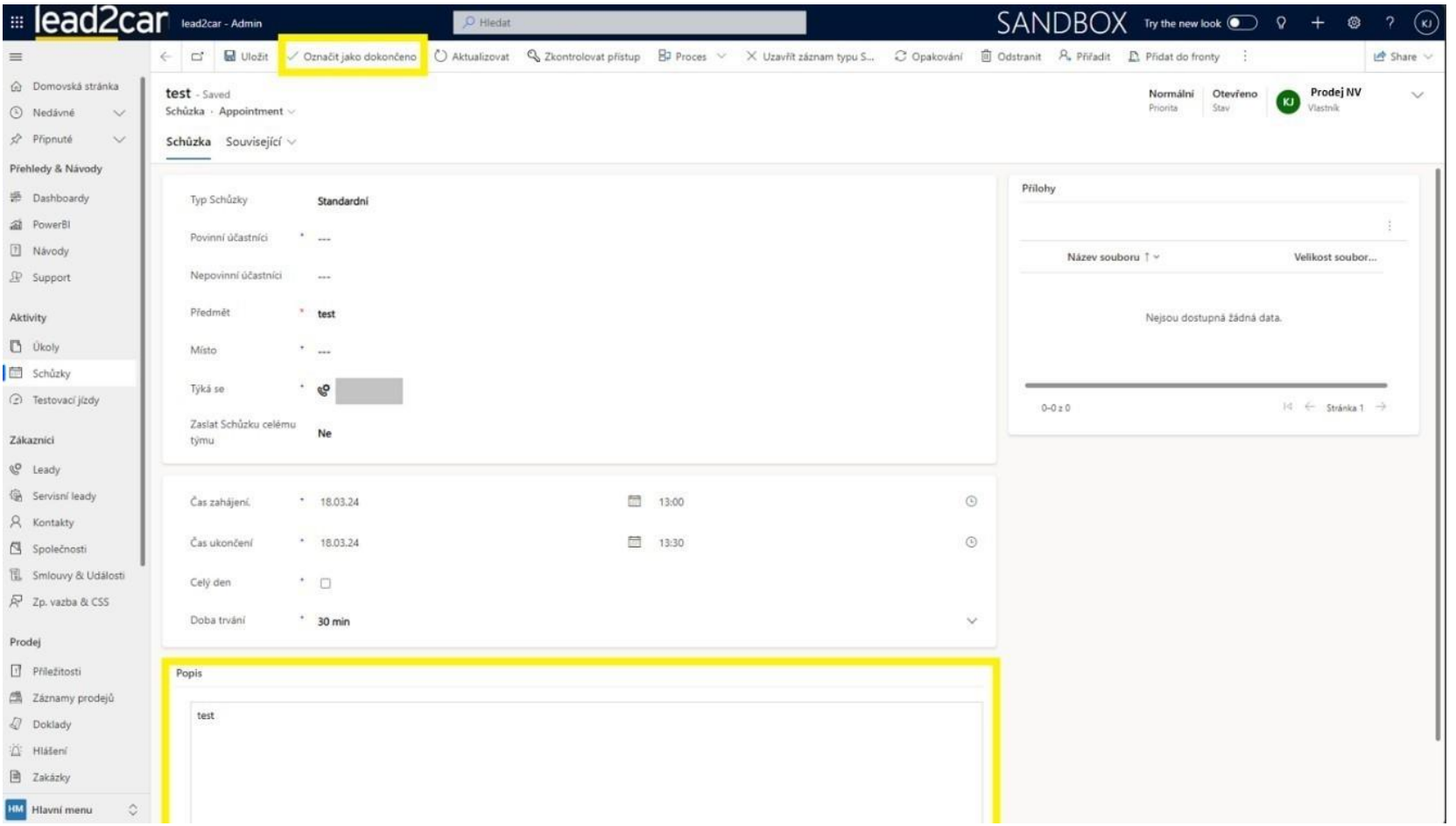Screen dimensions: 1456x826
Task: Click the Odstranit trash icon
Action: pyautogui.click(x=987, y=56)
